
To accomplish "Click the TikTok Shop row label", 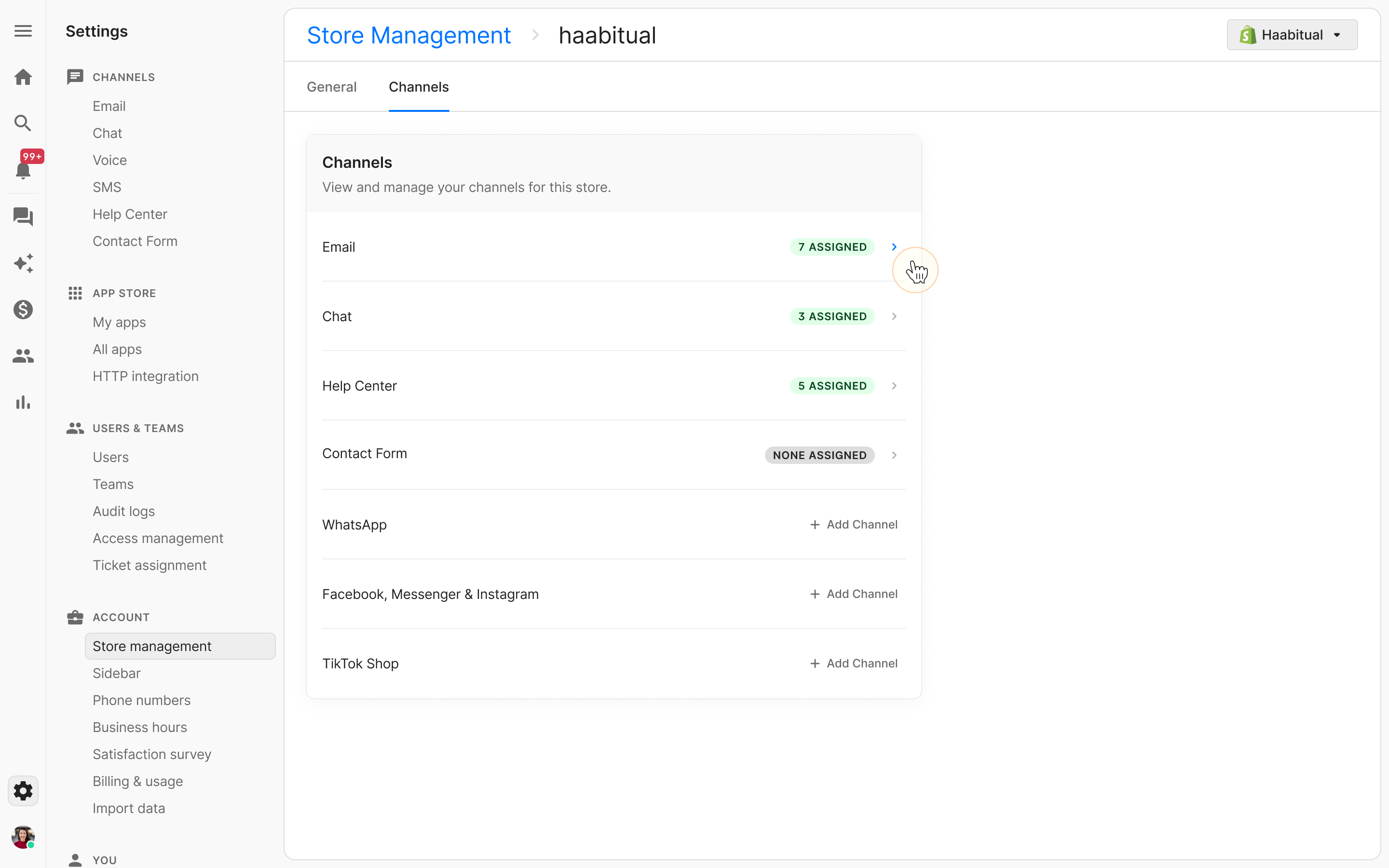I will [x=360, y=664].
